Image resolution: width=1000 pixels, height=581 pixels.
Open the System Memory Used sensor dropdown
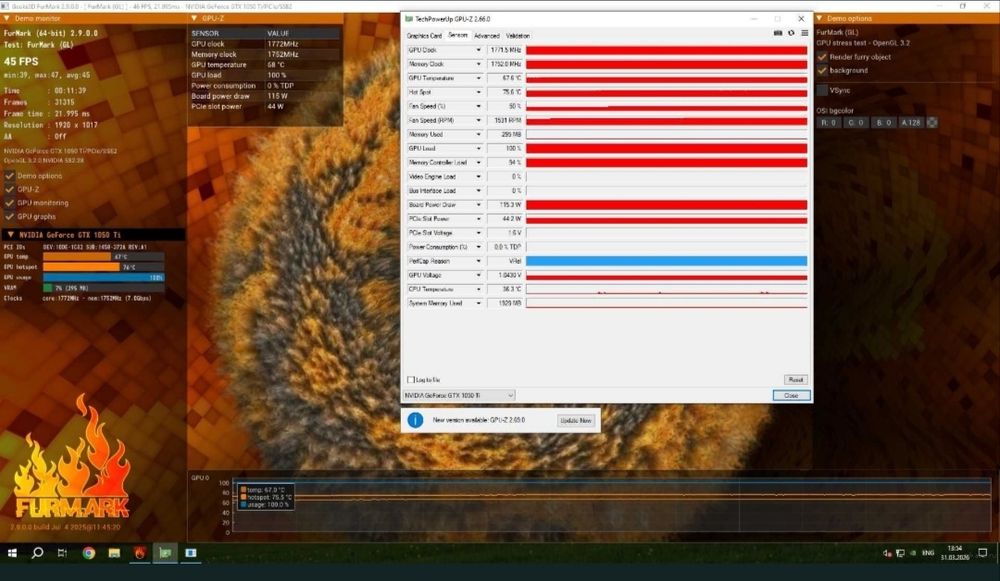click(x=478, y=303)
